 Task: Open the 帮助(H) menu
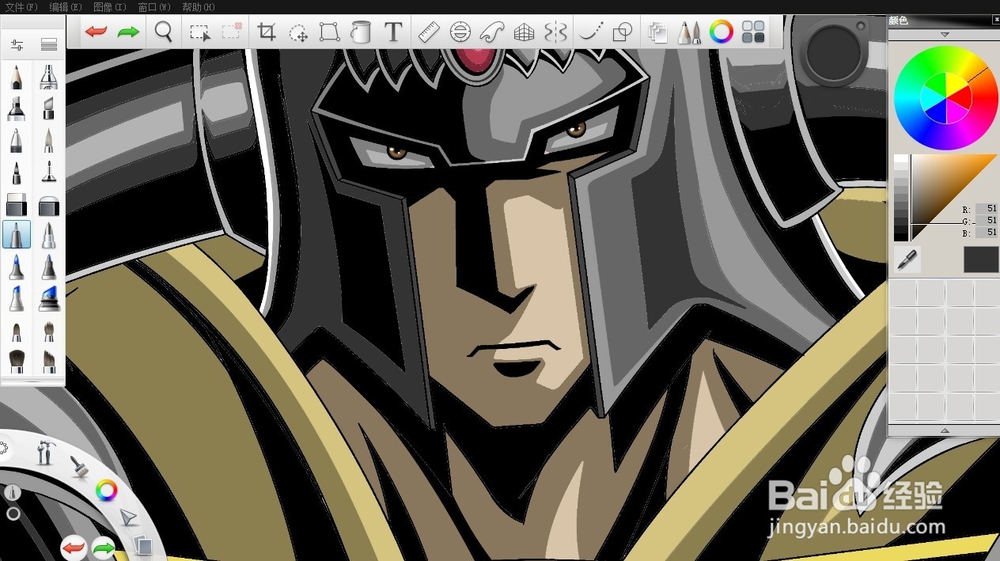point(198,7)
